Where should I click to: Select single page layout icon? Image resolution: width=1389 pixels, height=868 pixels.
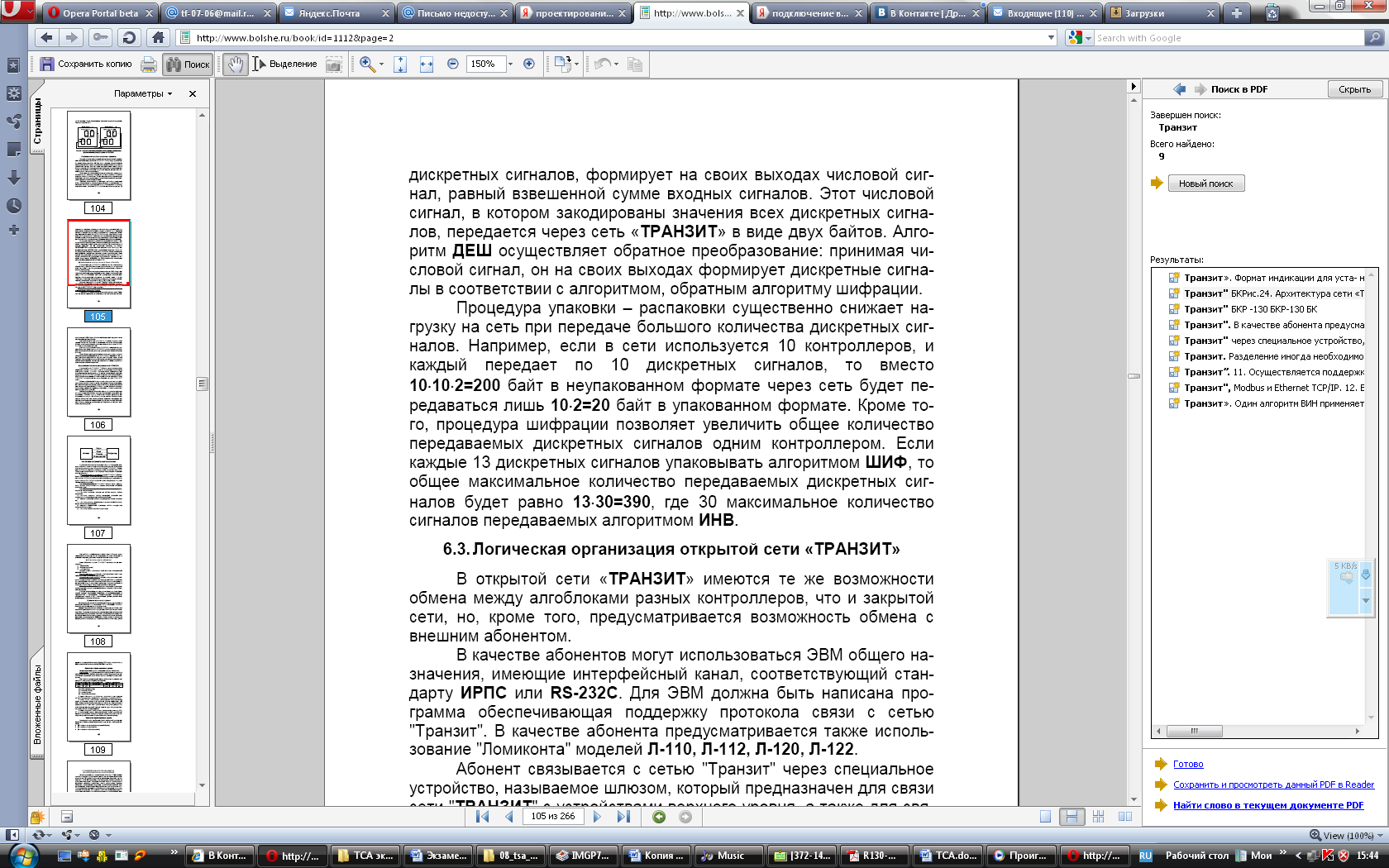point(1045,817)
